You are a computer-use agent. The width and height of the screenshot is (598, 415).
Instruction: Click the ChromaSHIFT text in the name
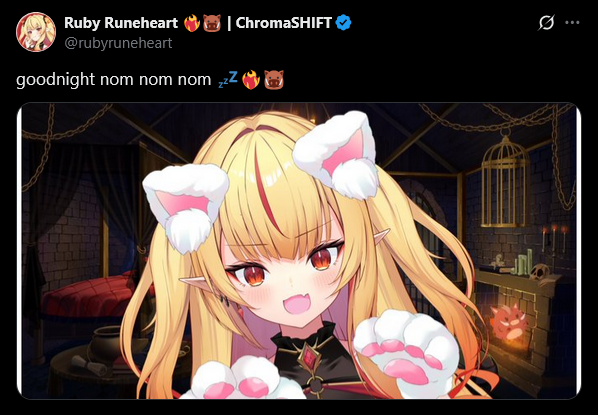point(283,23)
